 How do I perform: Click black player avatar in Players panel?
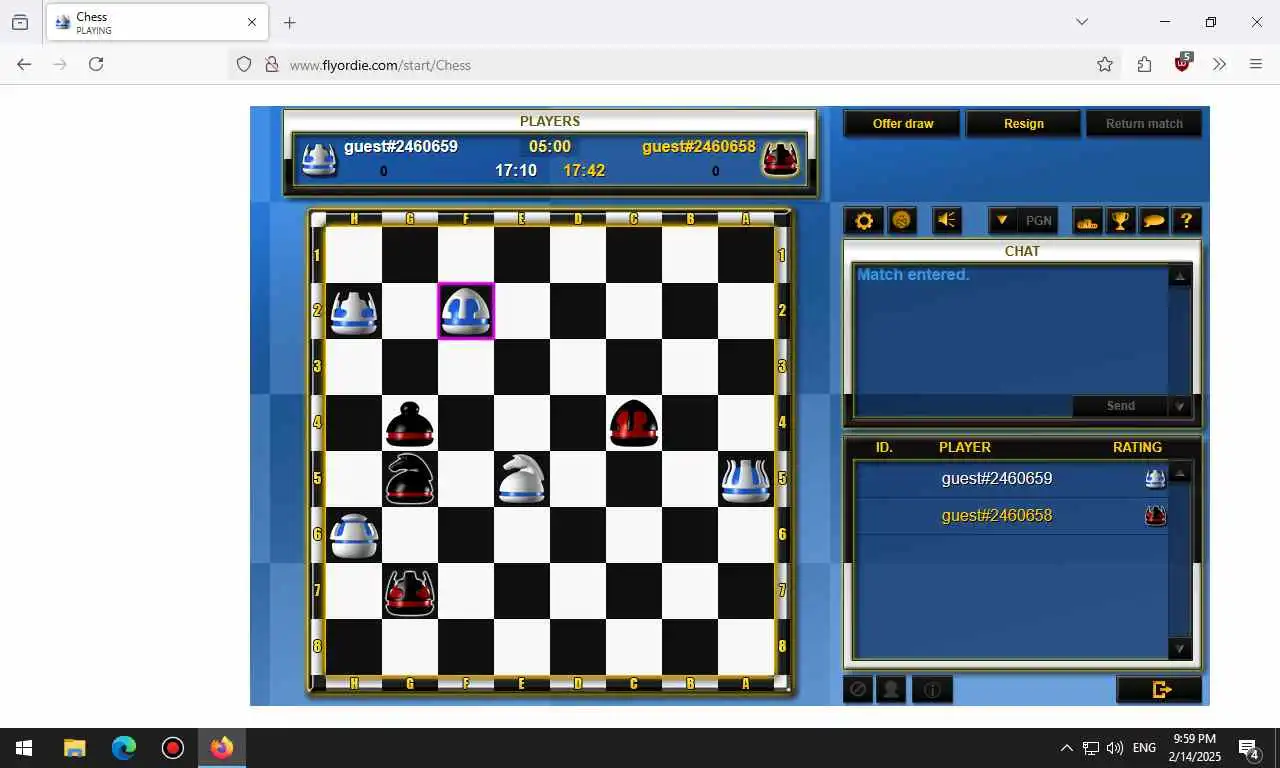(780, 159)
